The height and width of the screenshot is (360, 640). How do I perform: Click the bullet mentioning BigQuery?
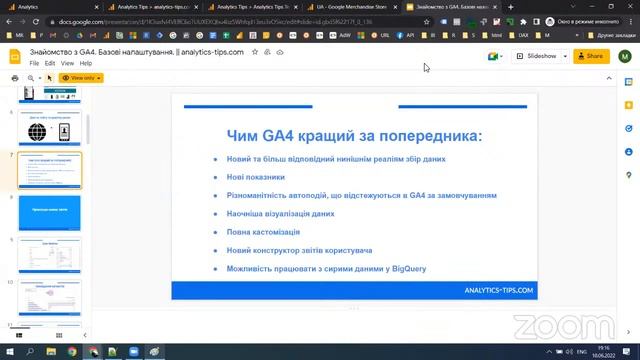click(x=326, y=269)
